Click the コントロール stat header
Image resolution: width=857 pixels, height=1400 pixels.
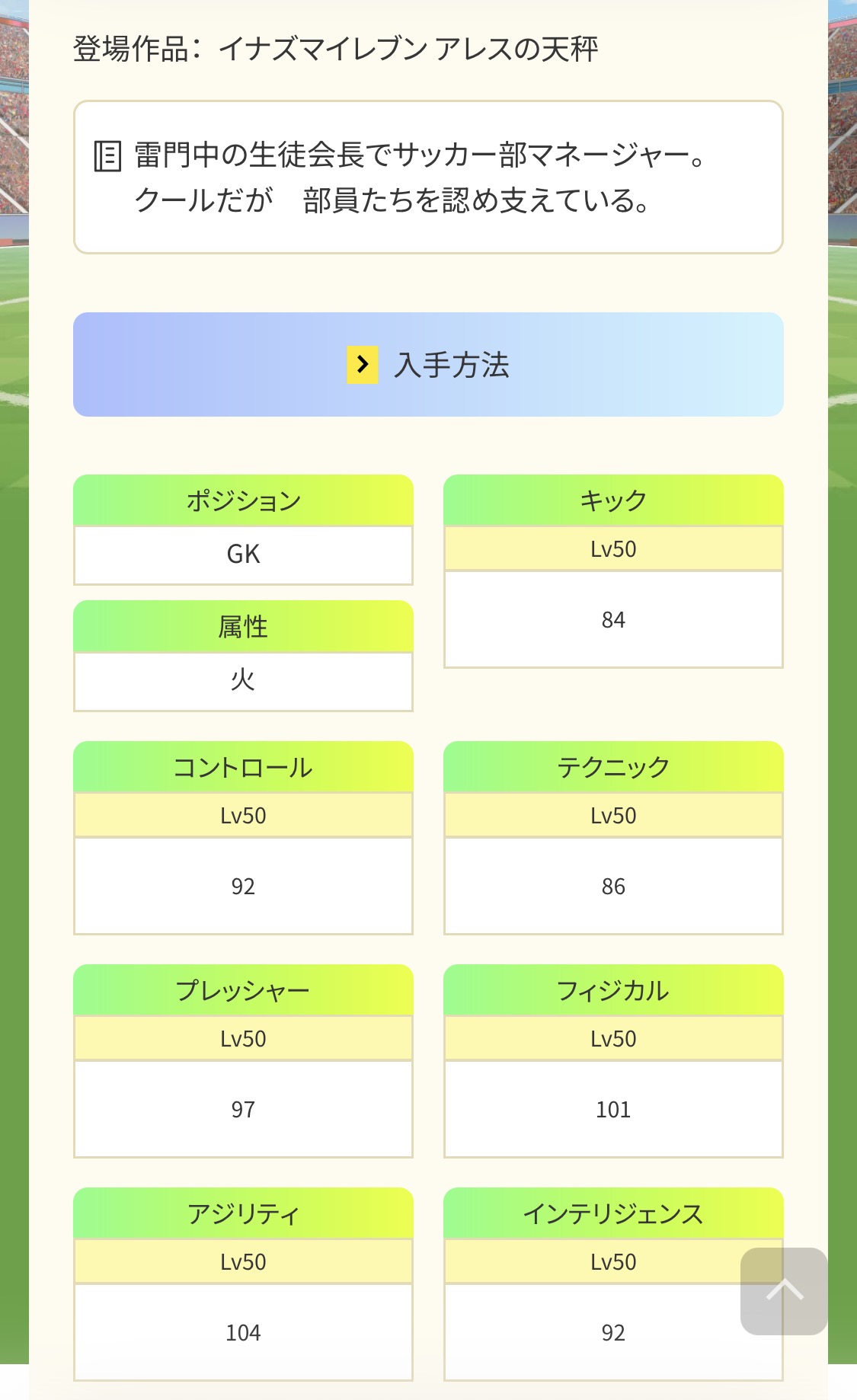[243, 767]
